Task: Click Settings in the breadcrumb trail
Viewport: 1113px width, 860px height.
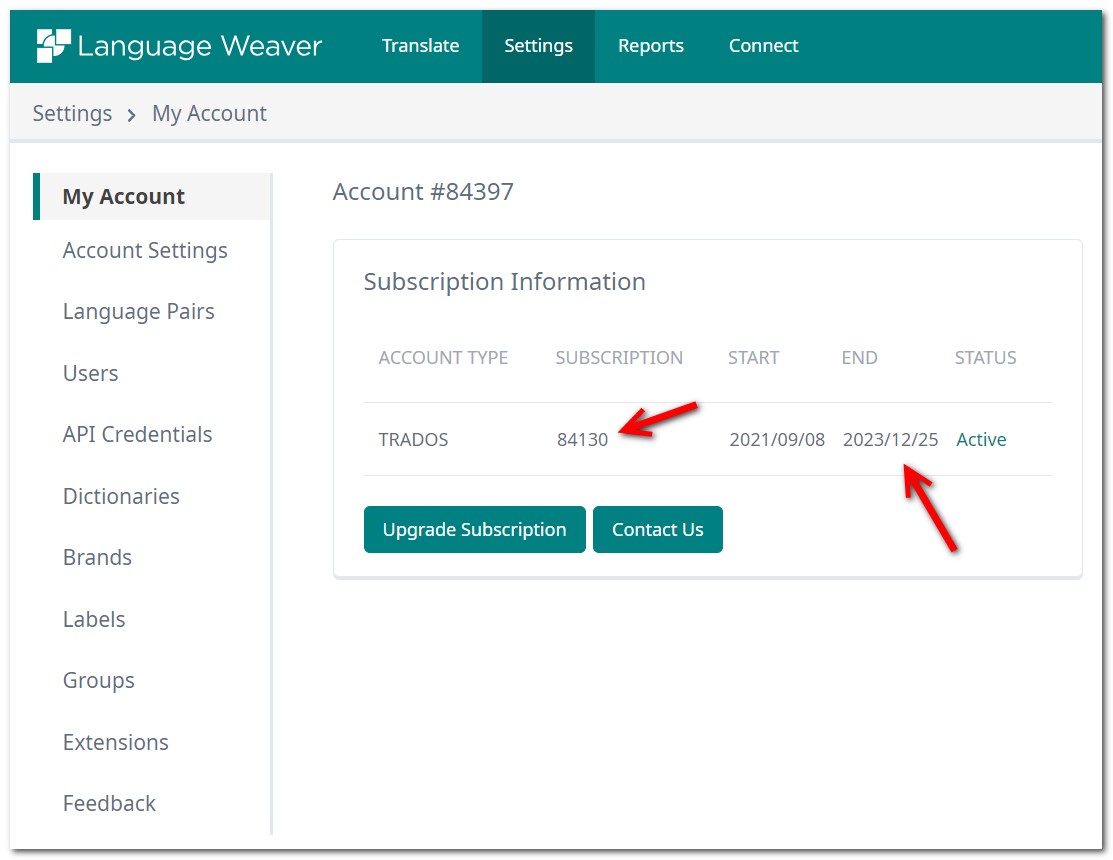Action: [x=72, y=113]
